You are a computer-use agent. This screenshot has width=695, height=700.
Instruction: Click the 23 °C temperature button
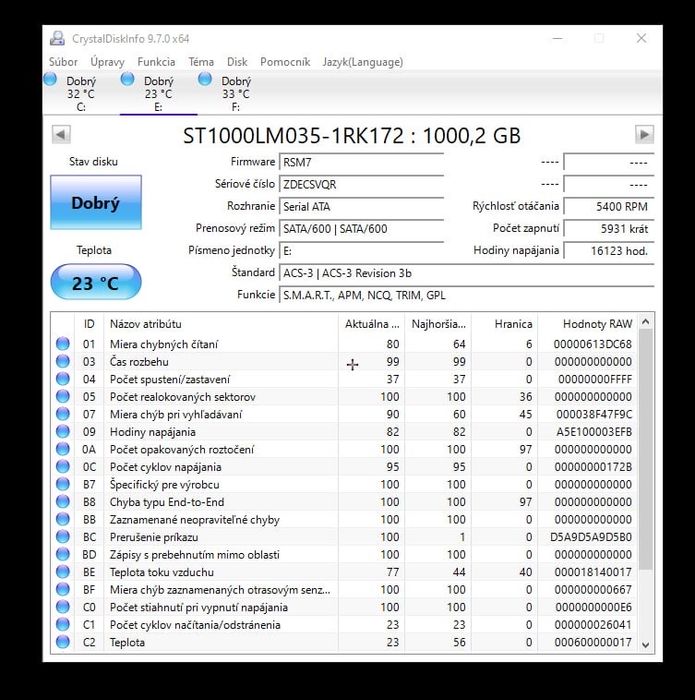(96, 282)
